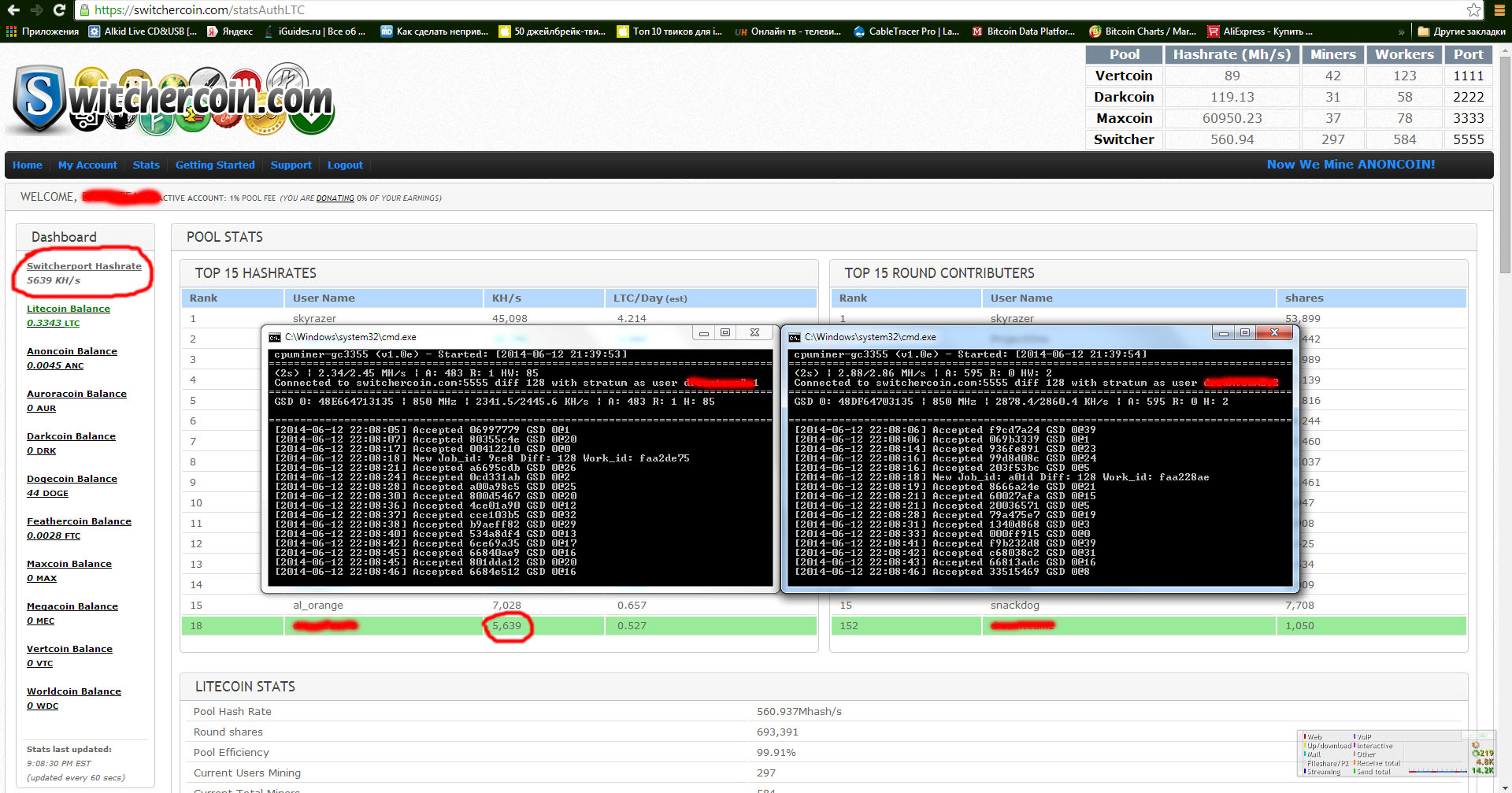Image resolution: width=1512 pixels, height=793 pixels.
Task: Click 44 DOGE balance value
Action: click(47, 493)
